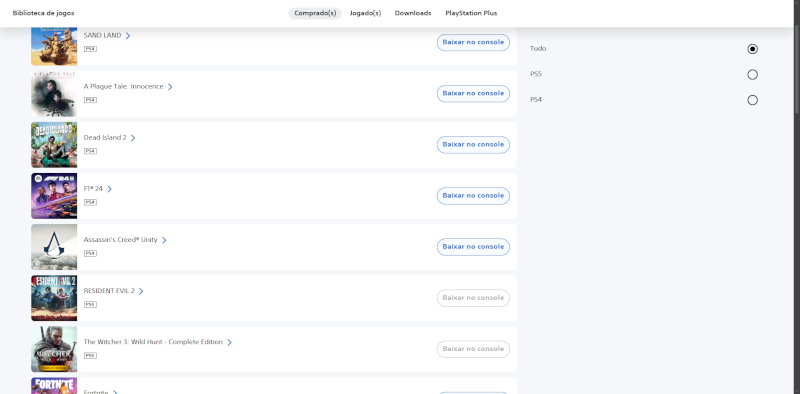The image size is (800, 394).
Task: Click the PS4 badge under Assassin's Creed Unity
Action: pyautogui.click(x=90, y=253)
